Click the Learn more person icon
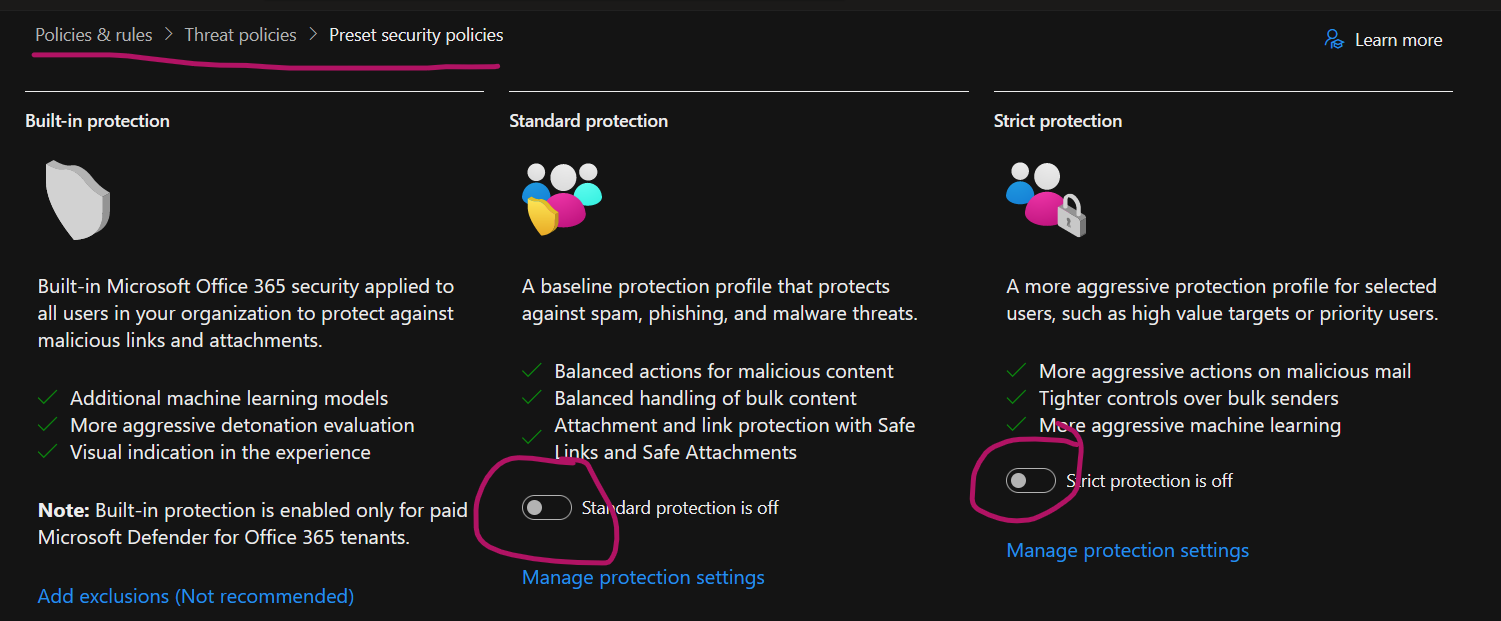 (x=1334, y=39)
